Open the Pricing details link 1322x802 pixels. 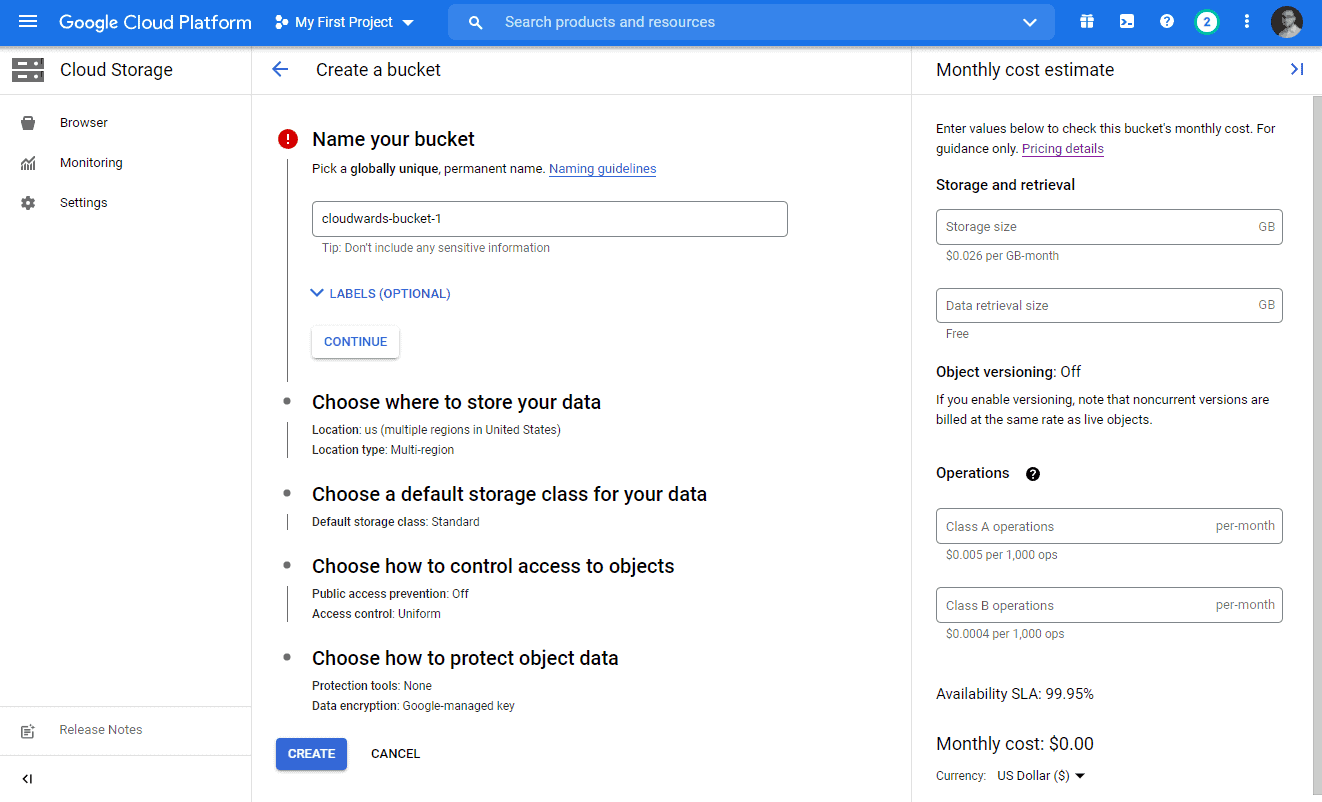tap(1063, 149)
